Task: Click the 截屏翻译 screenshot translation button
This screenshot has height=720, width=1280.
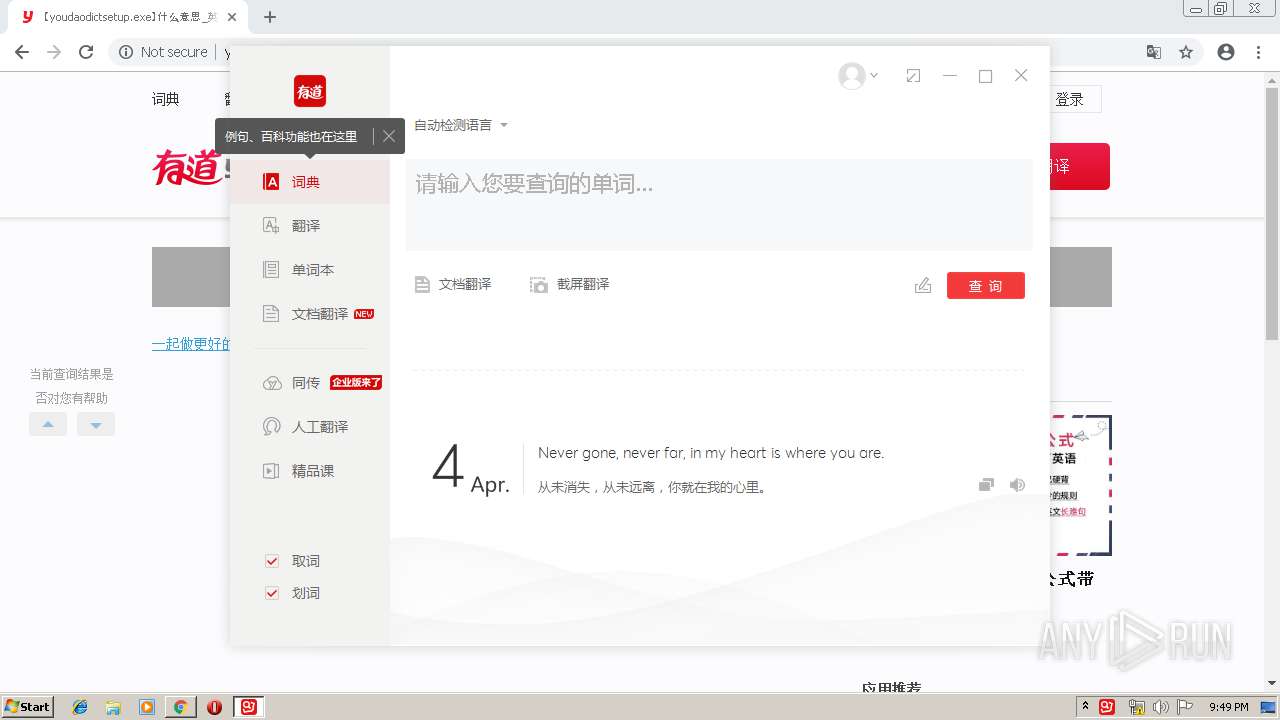Action: 569,285
